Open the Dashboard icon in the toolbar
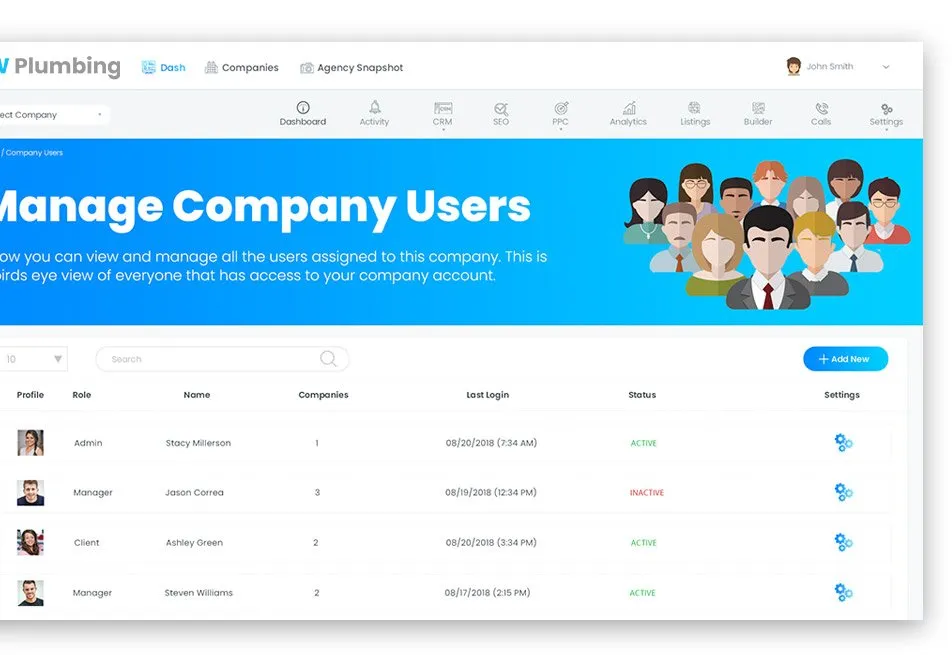The width and height of the screenshot is (952, 655). 303,108
